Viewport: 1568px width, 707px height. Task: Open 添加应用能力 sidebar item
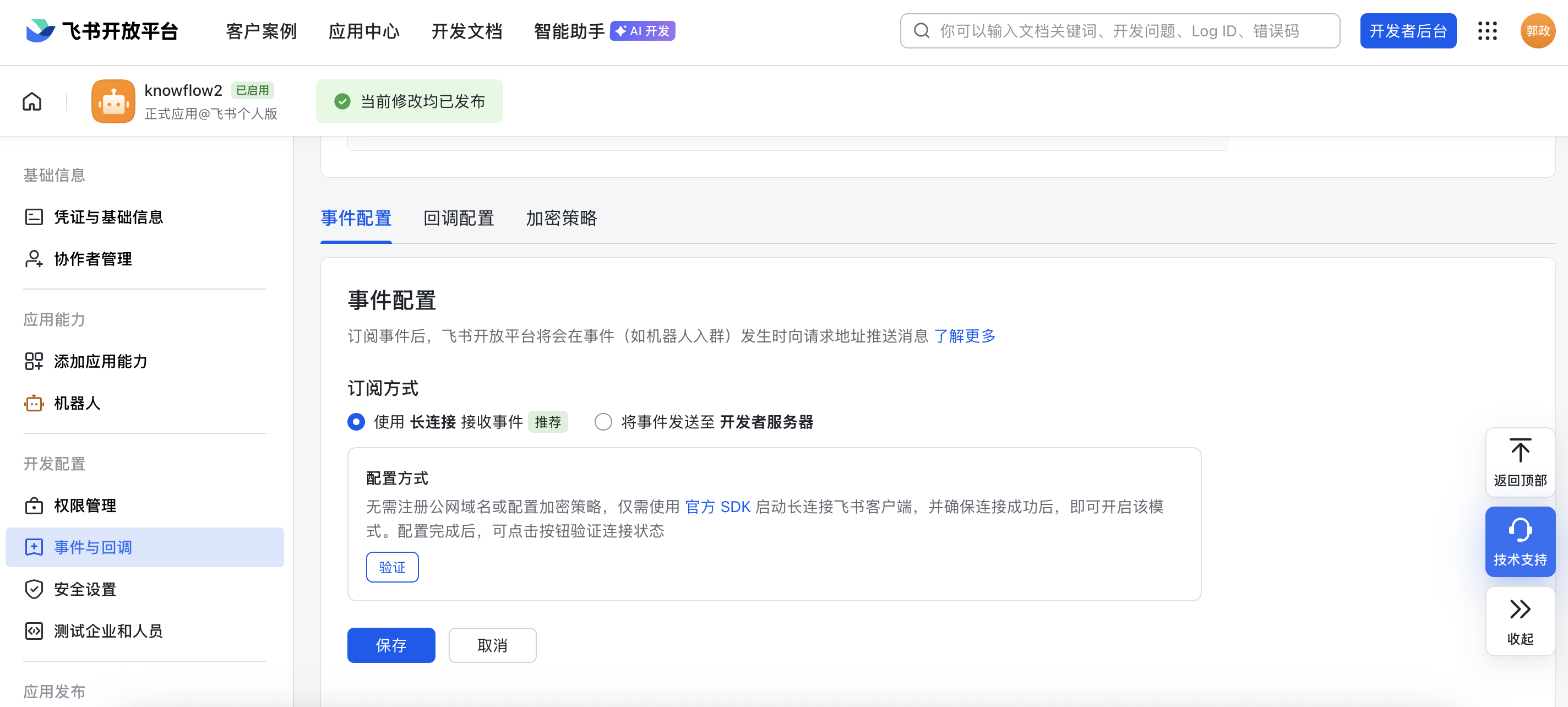tap(145, 361)
